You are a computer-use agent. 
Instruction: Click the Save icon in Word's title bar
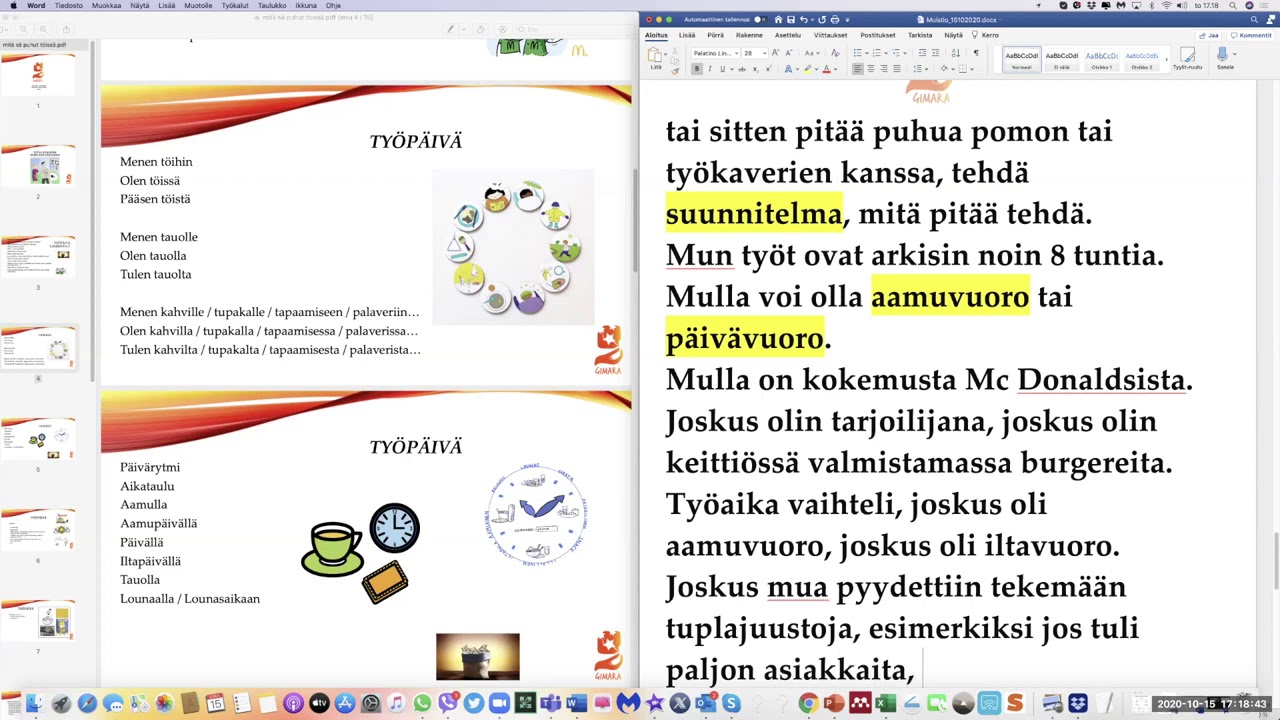coord(791,19)
